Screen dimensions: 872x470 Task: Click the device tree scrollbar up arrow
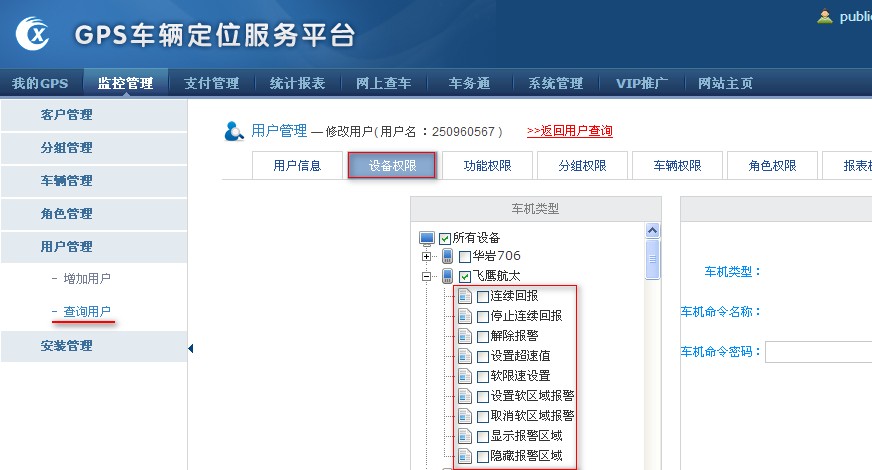(652, 231)
